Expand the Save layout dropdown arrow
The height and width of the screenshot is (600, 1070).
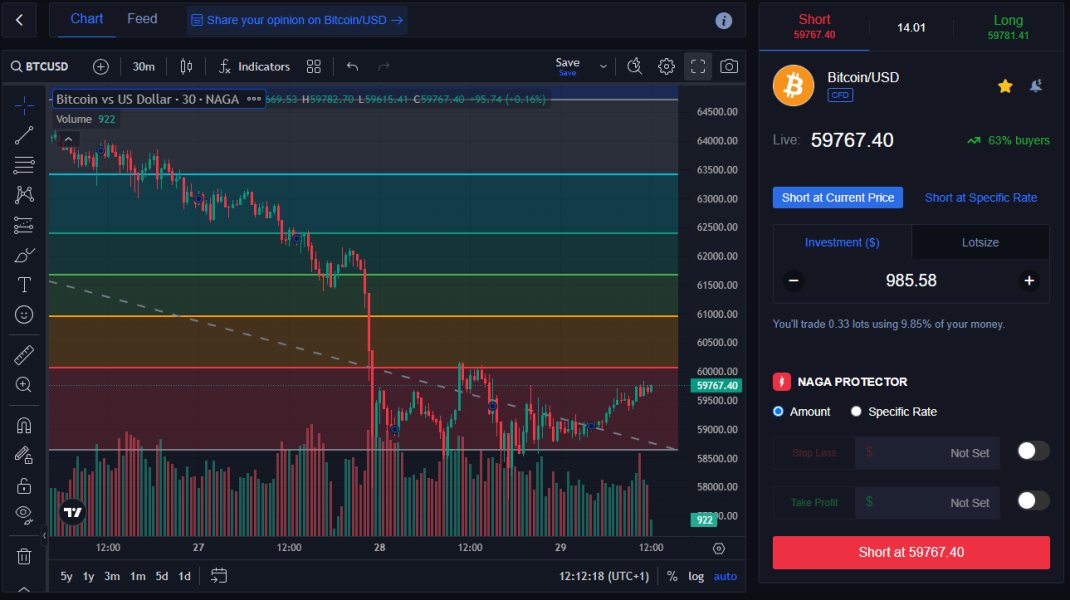click(x=603, y=67)
